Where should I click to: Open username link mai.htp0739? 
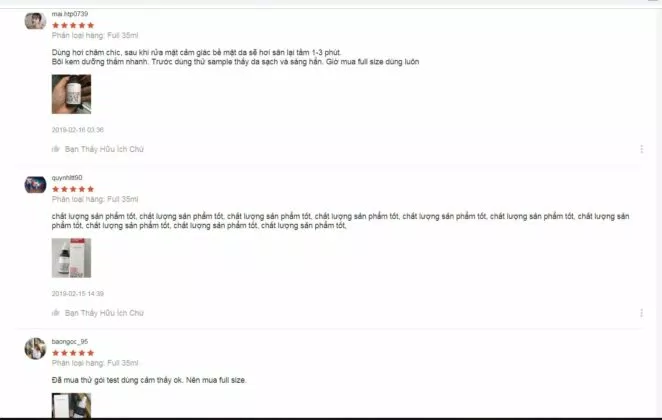tap(70, 14)
